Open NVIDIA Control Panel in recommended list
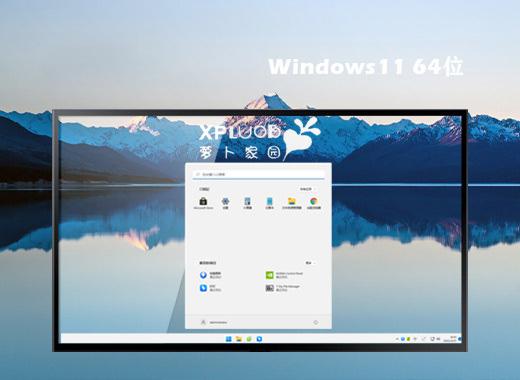520x380 pixels. tap(284, 275)
